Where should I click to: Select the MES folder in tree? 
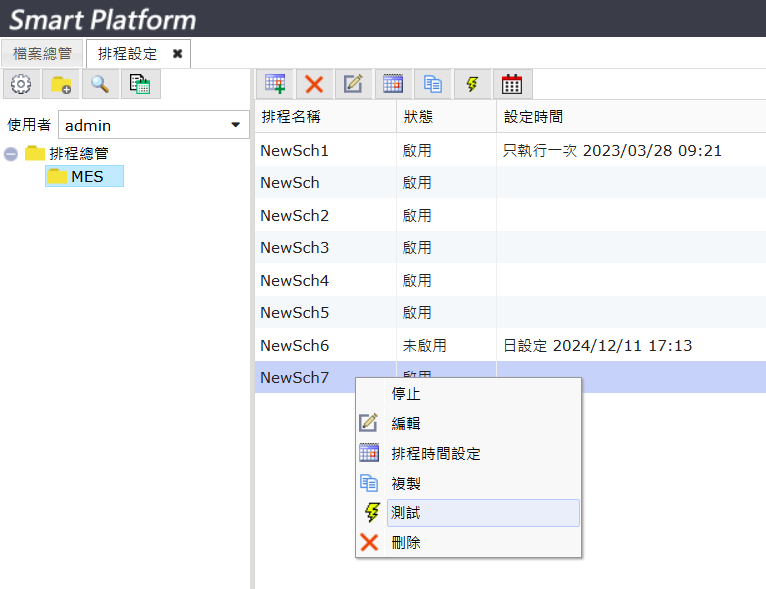tap(86, 177)
